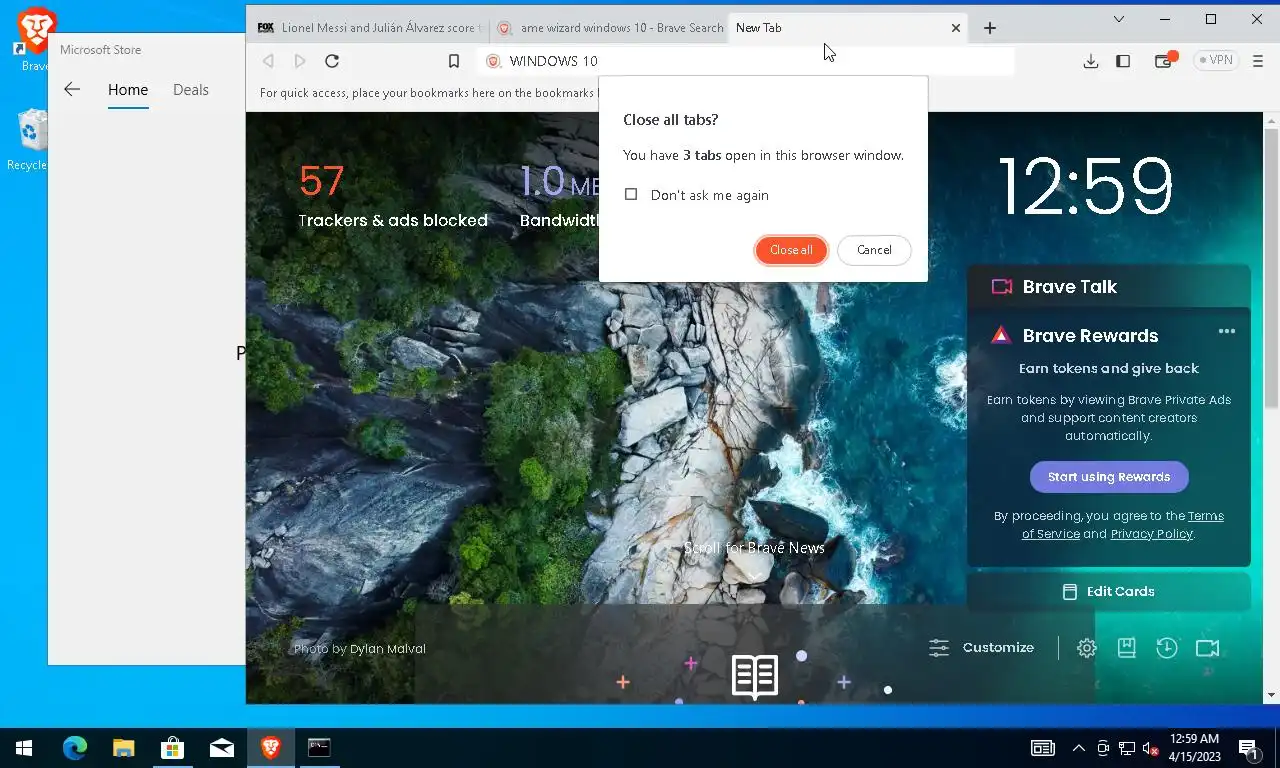
Task: Check the Don't ask me again box
Action: click(631, 195)
